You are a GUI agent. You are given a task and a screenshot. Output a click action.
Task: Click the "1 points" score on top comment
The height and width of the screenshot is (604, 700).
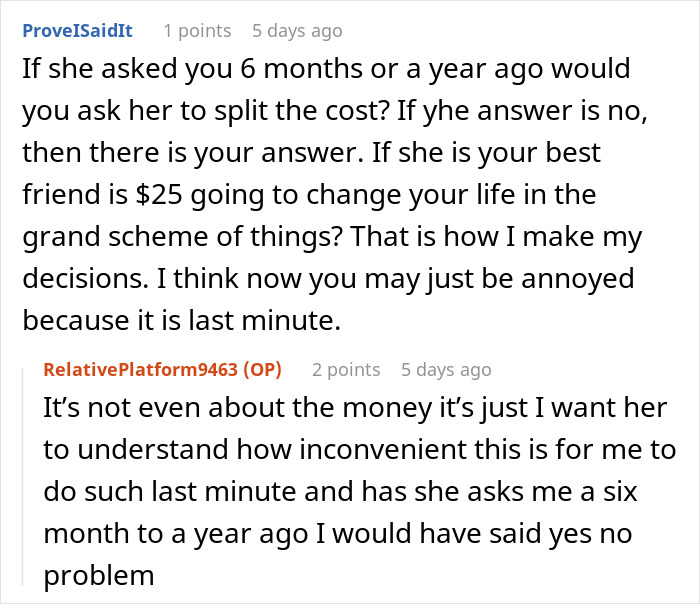[197, 31]
